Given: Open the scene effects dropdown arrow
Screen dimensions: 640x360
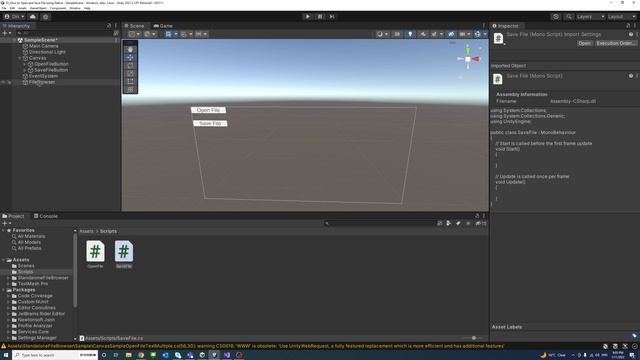Looking at the screenshot, I should [x=441, y=34].
